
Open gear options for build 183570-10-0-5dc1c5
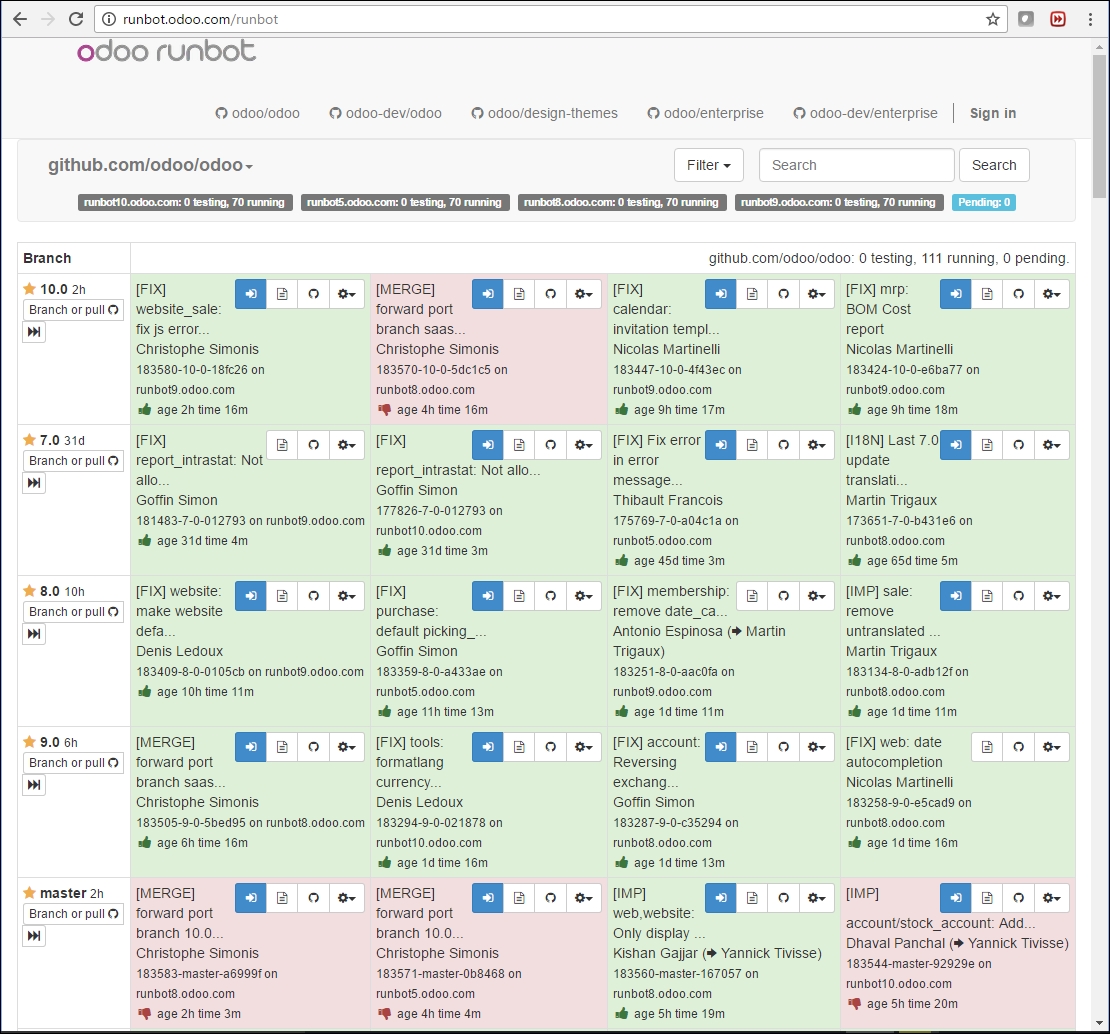(x=583, y=294)
